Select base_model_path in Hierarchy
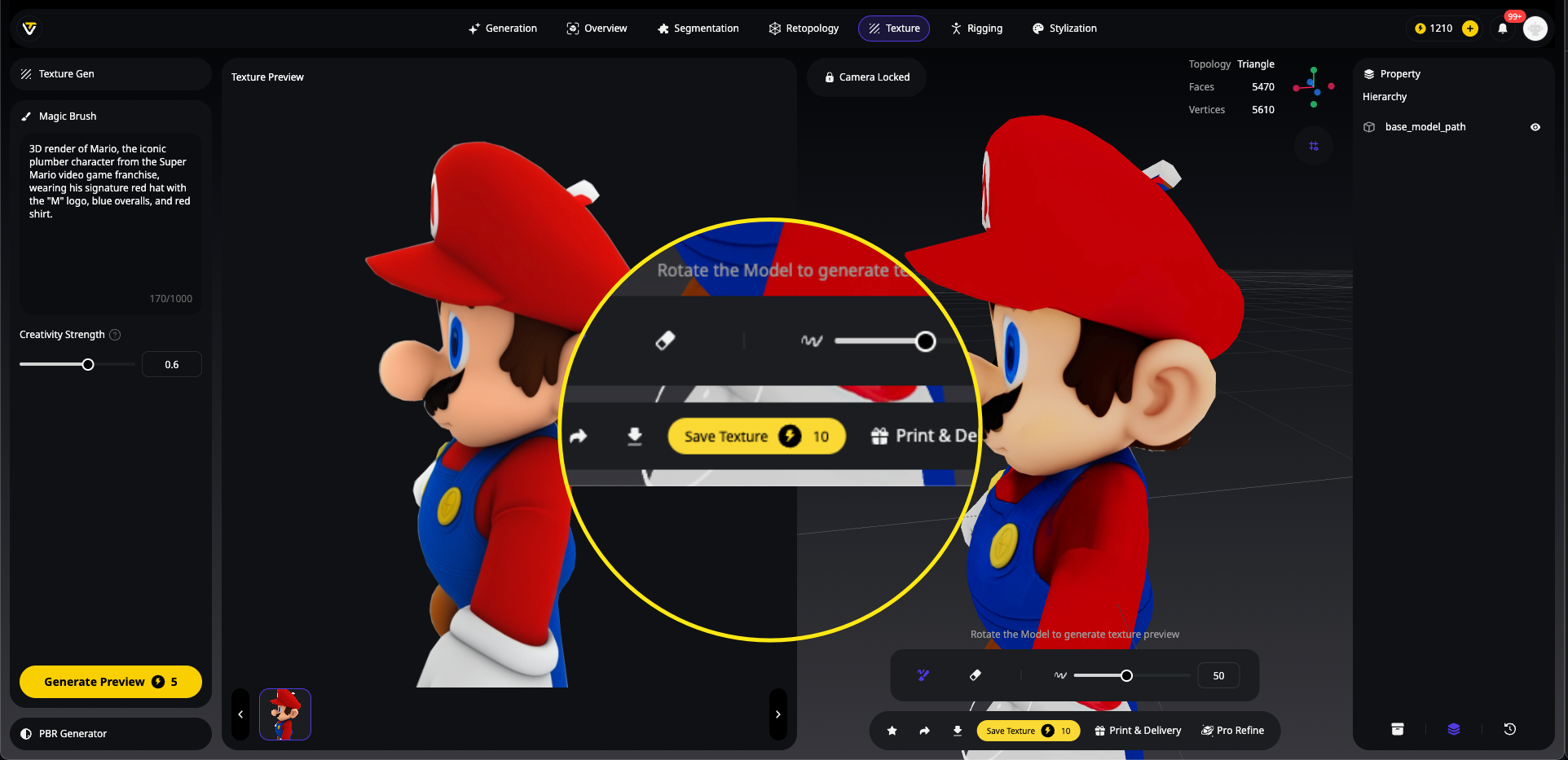Viewport: 1568px width, 760px height. 1425,127
